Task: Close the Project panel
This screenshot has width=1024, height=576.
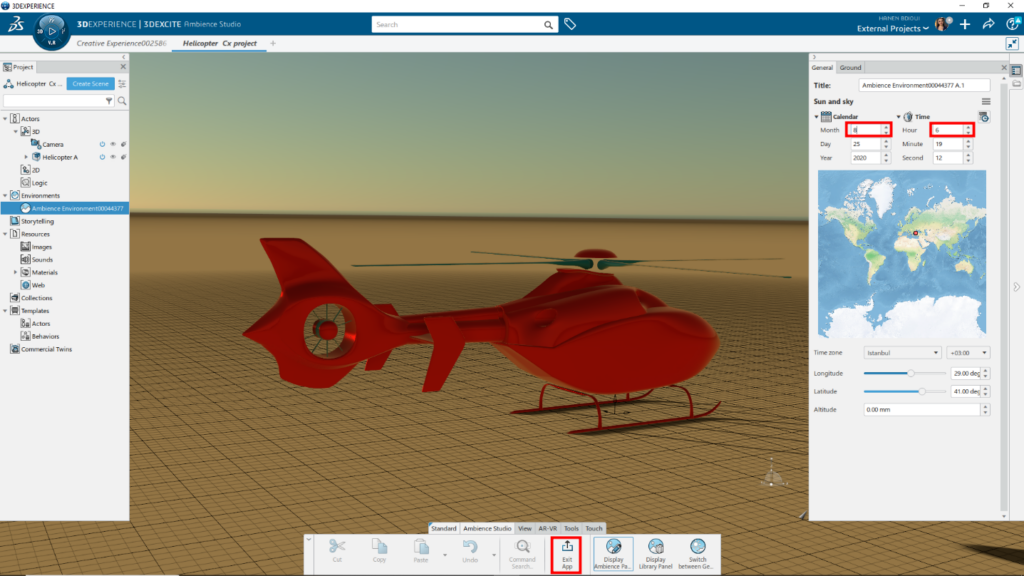Action: coord(123,67)
